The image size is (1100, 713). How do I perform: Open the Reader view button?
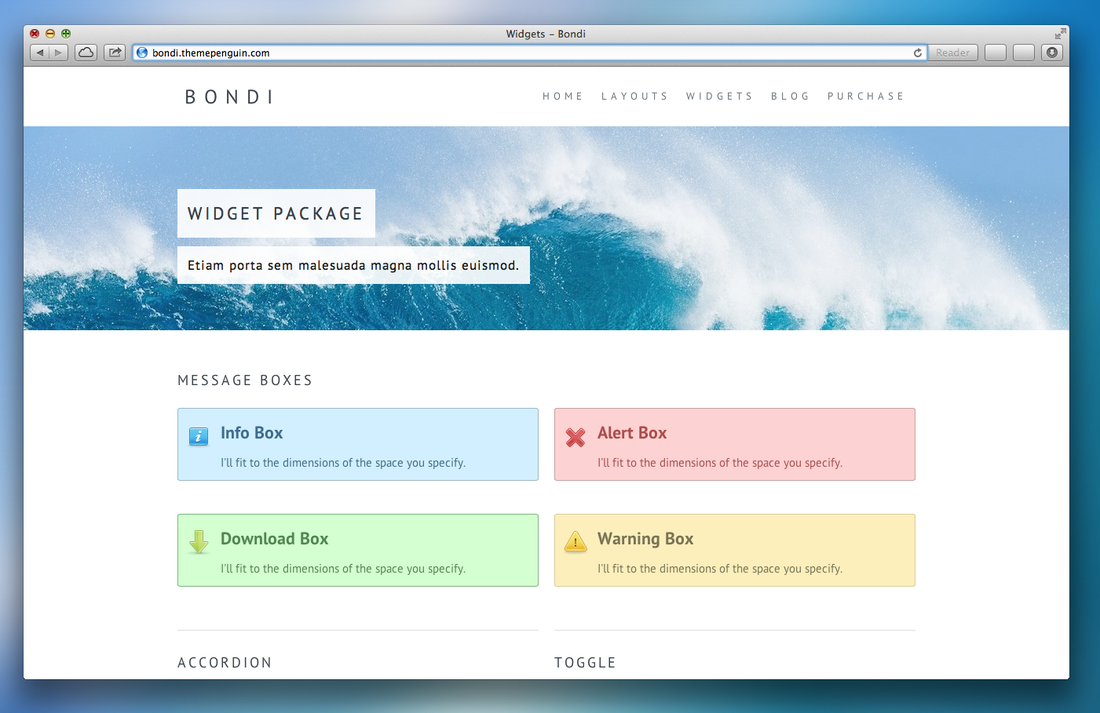click(x=952, y=53)
